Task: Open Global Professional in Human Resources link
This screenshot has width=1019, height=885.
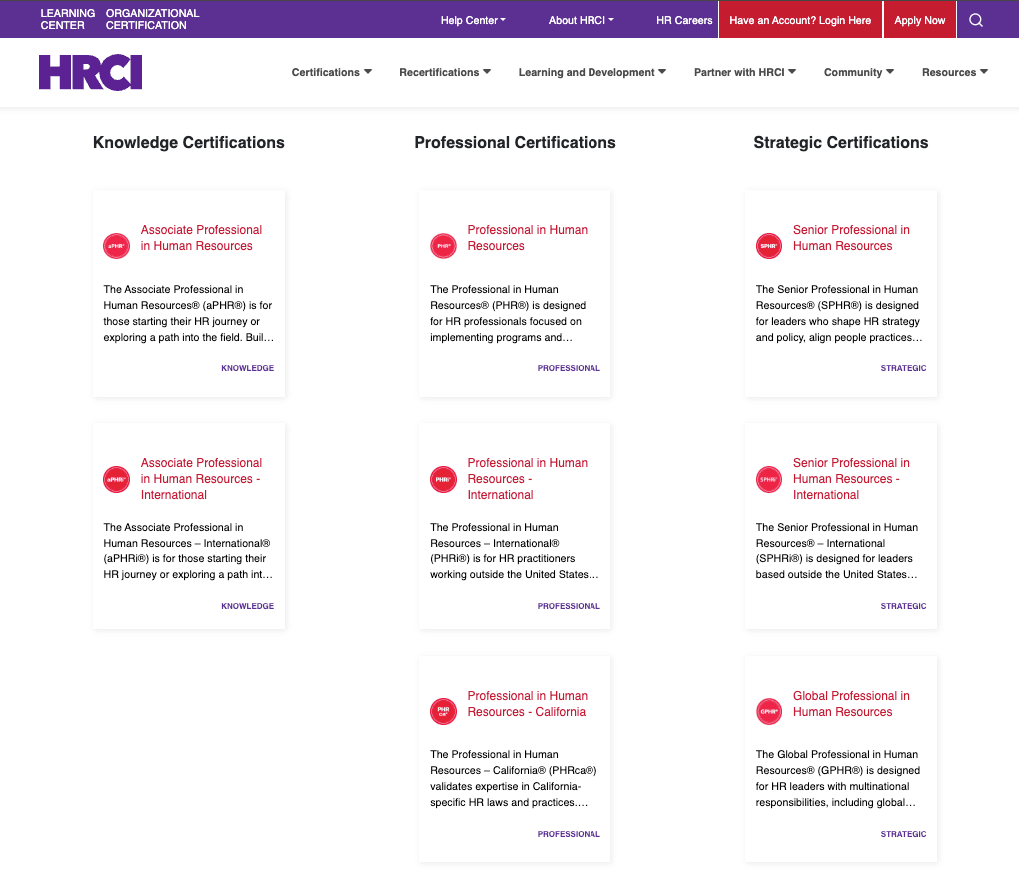Action: (851, 704)
